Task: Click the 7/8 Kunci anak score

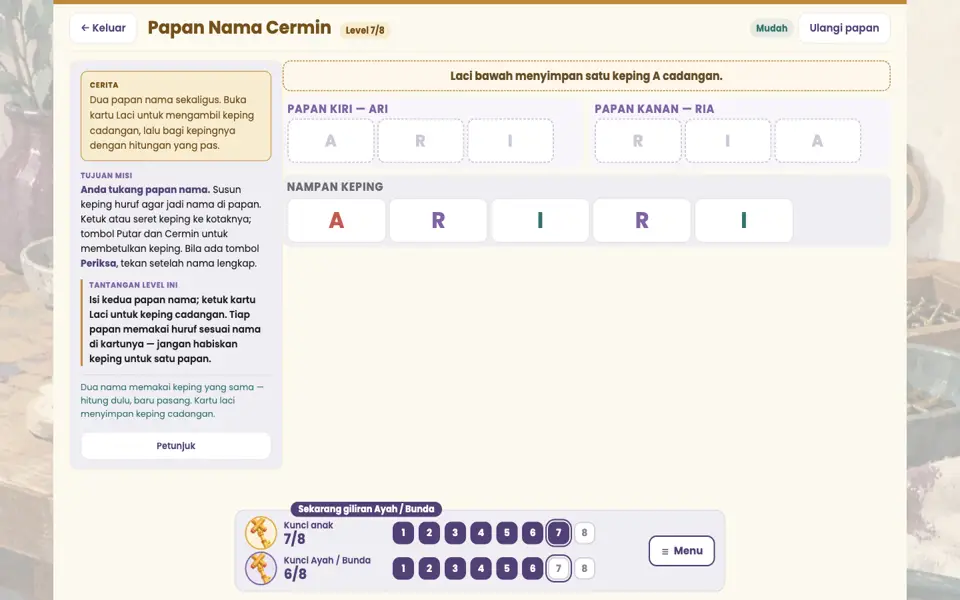Action: point(294,539)
